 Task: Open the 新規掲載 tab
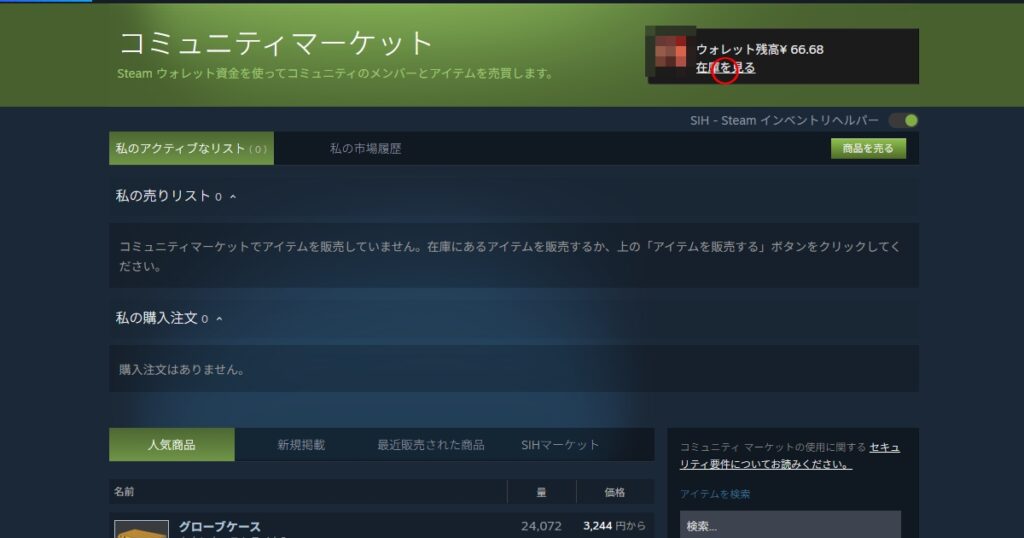click(300, 445)
